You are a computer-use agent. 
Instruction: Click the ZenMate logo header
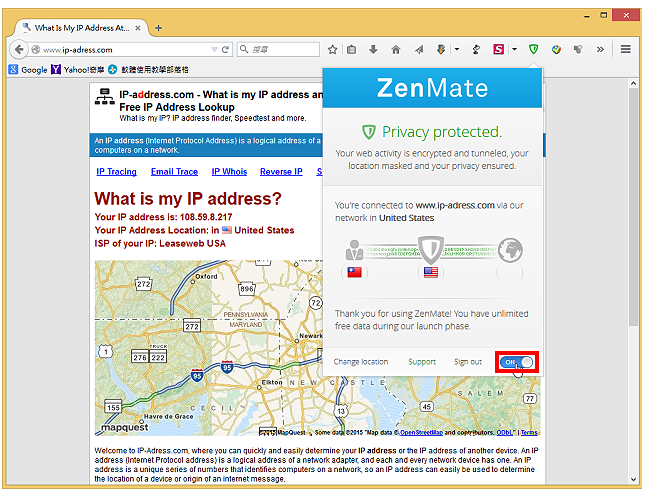(x=432, y=88)
